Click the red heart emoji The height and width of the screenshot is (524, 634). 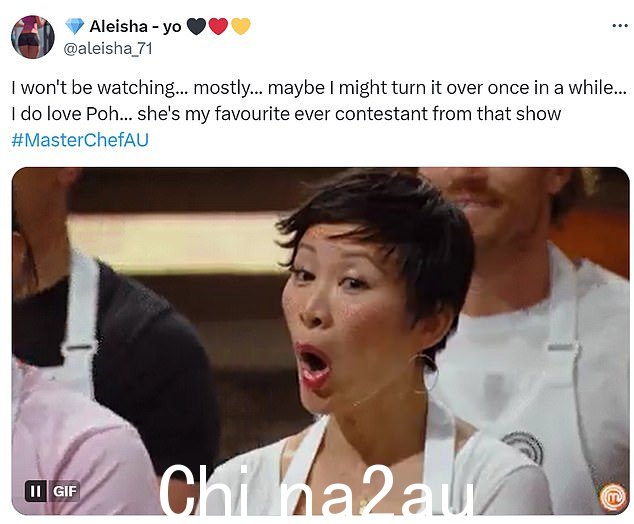(218, 26)
